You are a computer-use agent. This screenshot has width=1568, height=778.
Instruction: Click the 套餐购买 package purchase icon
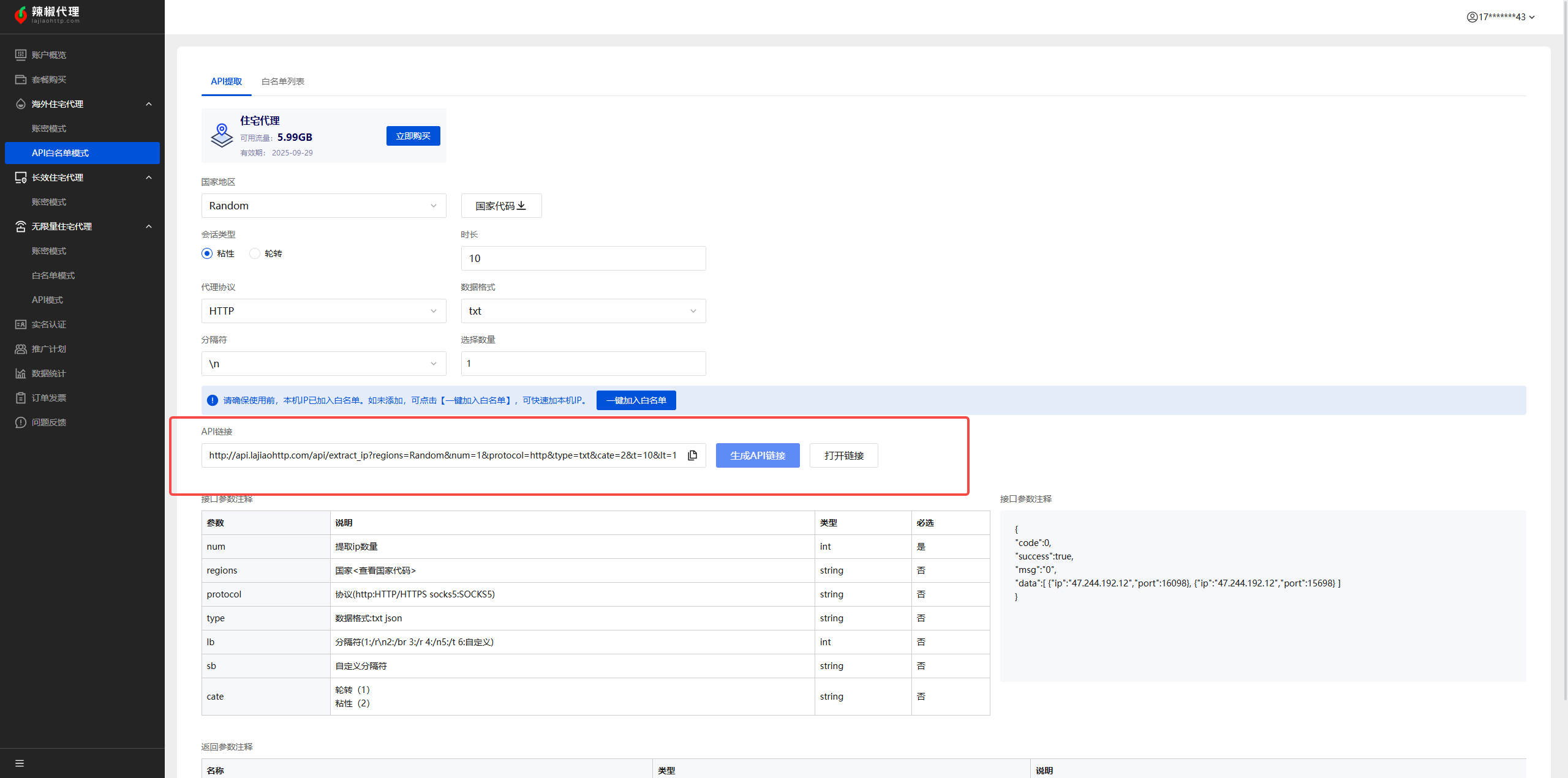coord(21,80)
